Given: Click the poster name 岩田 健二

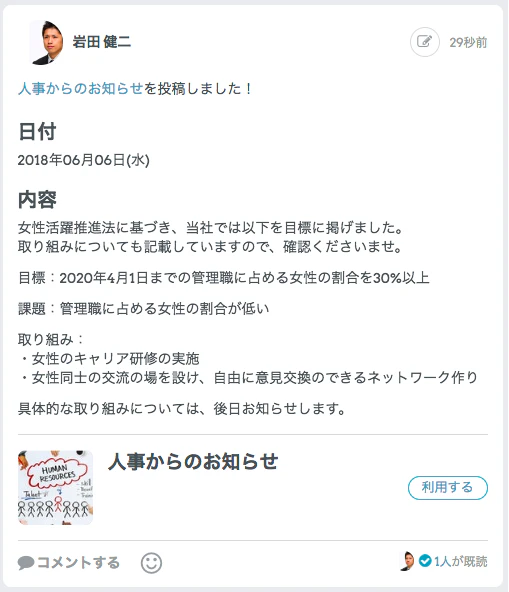Looking at the screenshot, I should pos(102,42).
